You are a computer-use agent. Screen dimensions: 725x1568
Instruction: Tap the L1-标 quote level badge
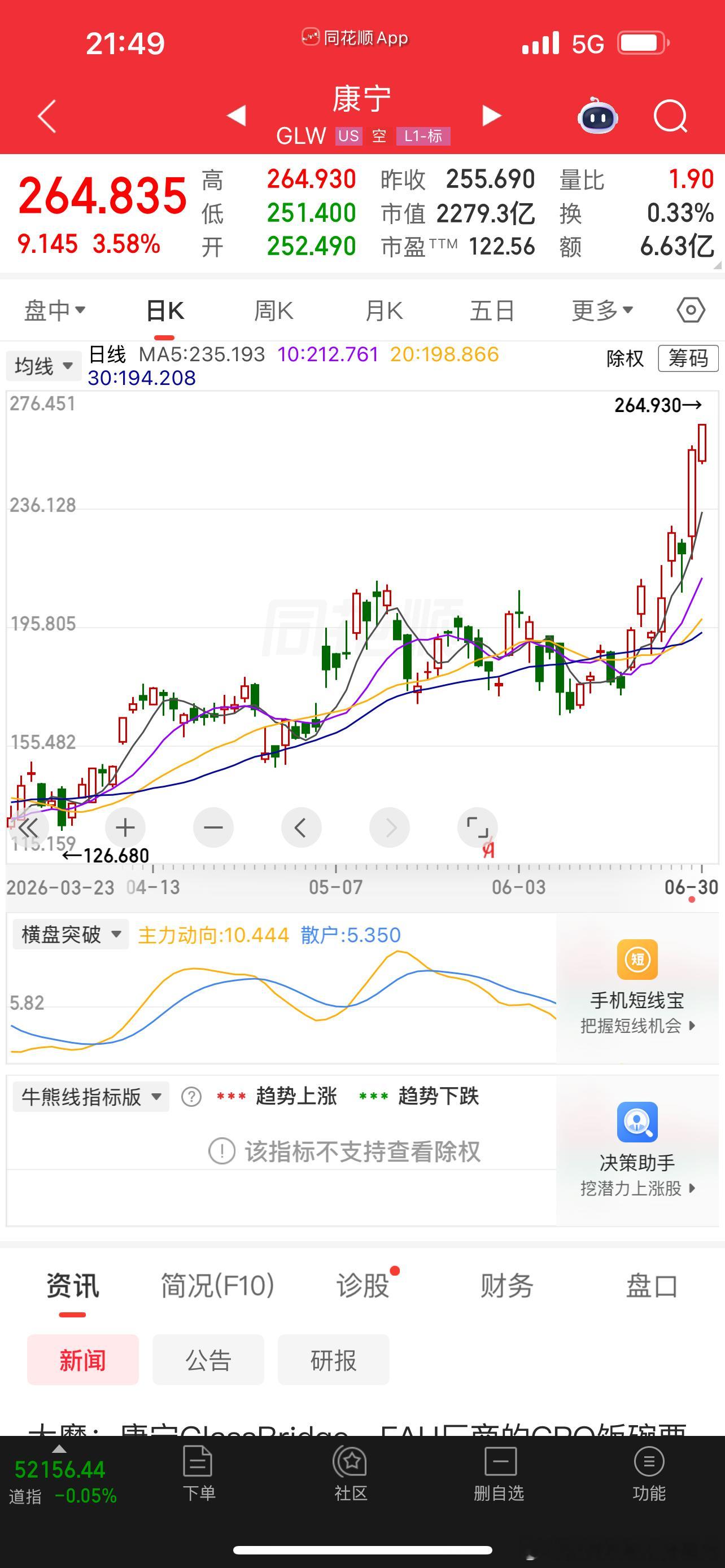423,135
